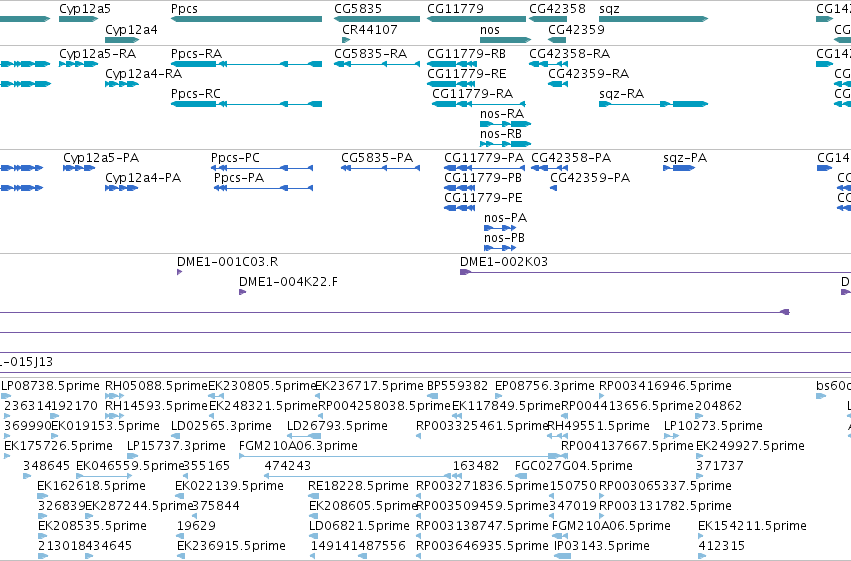Click EST label BP559382
The width and height of the screenshot is (851, 561).
(458, 386)
